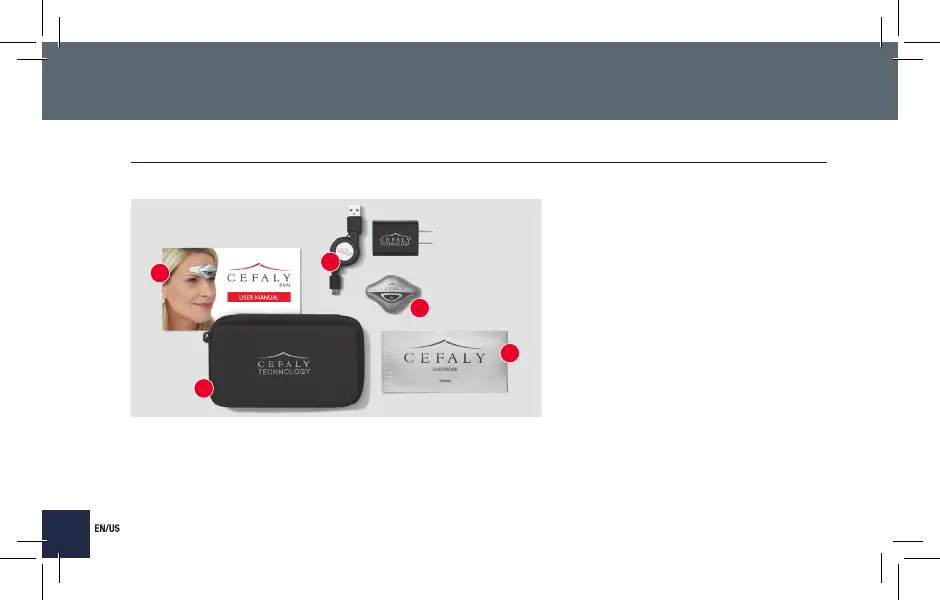
Task: Click the gray header banner
Action: pos(470,81)
